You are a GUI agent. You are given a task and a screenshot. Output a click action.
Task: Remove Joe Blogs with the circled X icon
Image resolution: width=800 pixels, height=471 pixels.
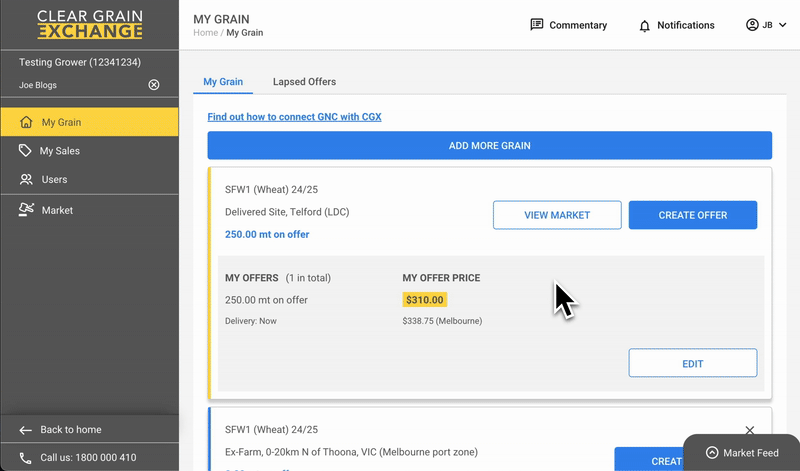[x=154, y=85]
